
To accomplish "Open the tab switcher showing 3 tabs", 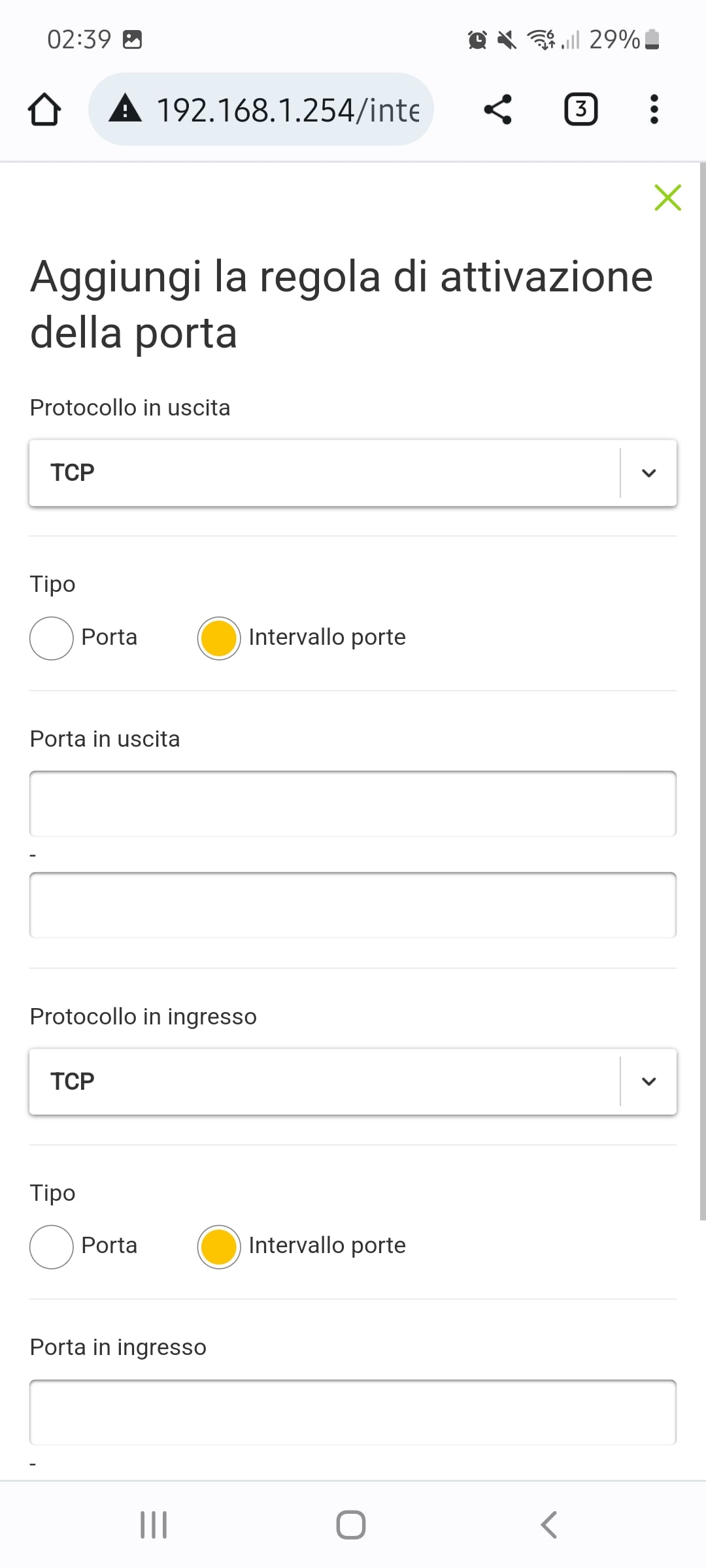I will click(x=580, y=109).
